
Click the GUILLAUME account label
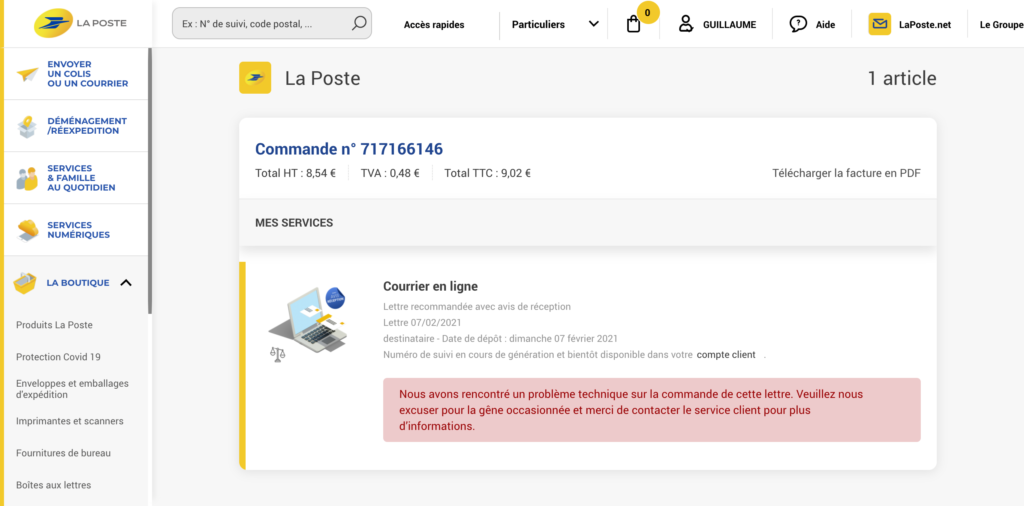tap(729, 25)
